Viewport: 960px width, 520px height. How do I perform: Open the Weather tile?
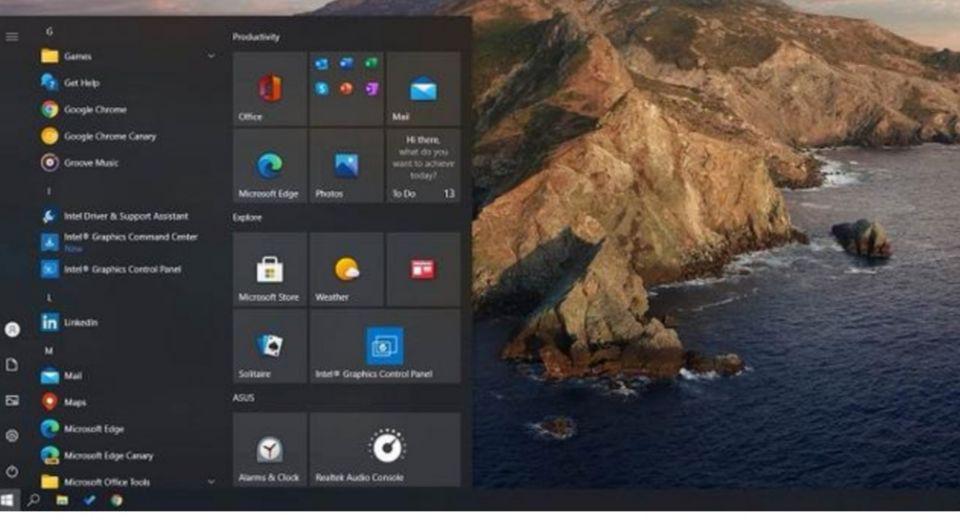pyautogui.click(x=347, y=269)
